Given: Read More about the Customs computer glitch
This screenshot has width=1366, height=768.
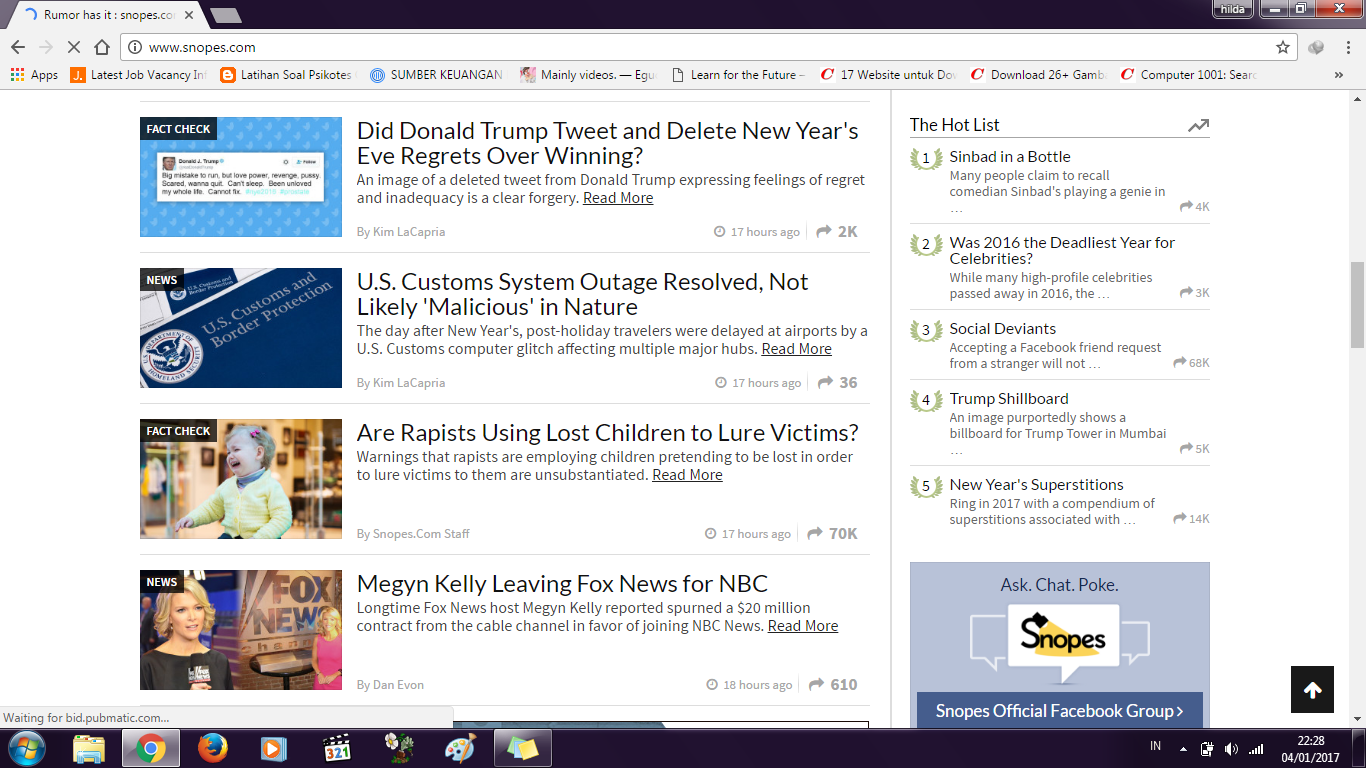Looking at the screenshot, I should tap(796, 349).
